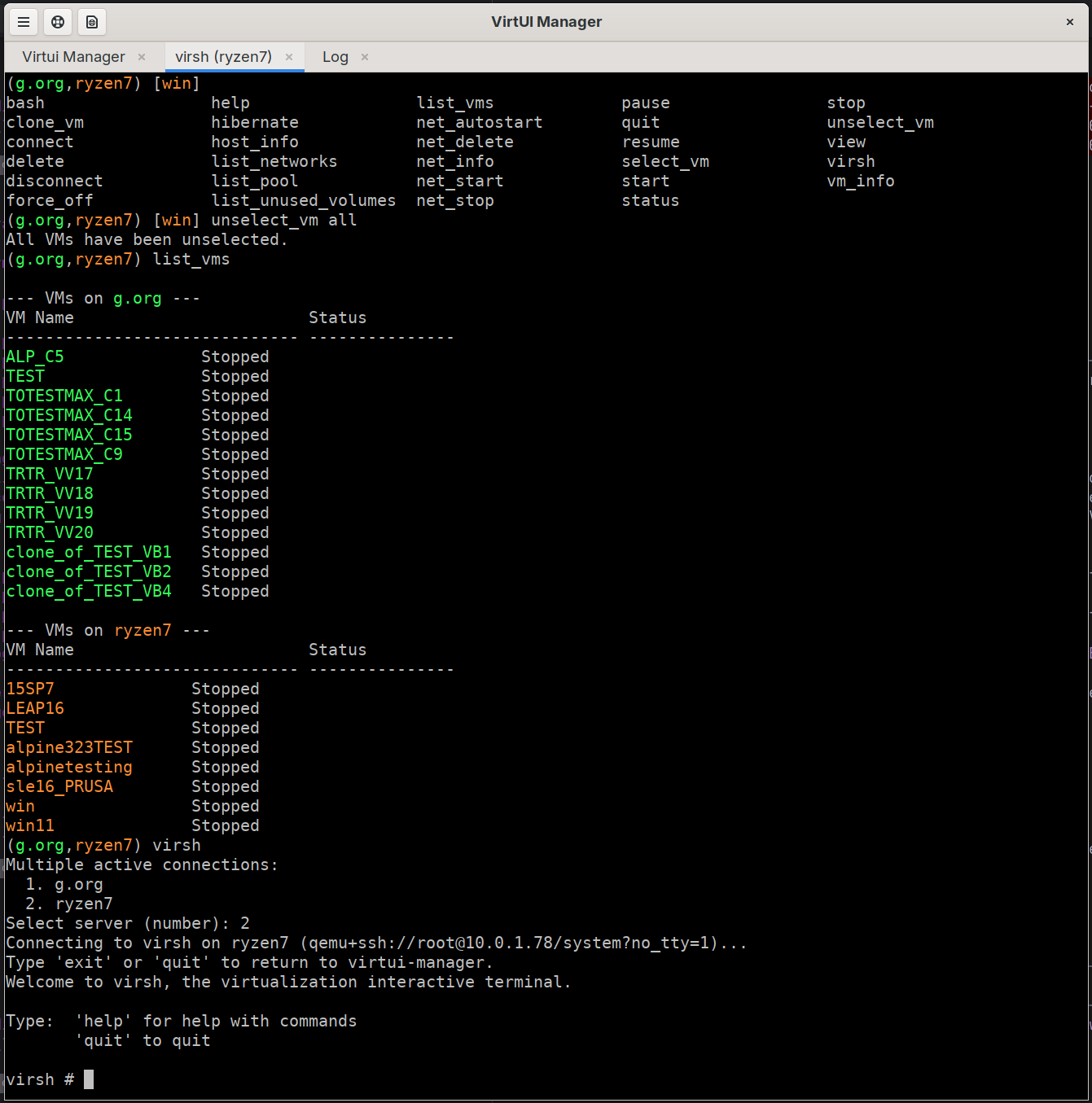Image resolution: width=1092 pixels, height=1103 pixels.
Task: Click the virsh # prompt cursor
Action: coord(89,1079)
